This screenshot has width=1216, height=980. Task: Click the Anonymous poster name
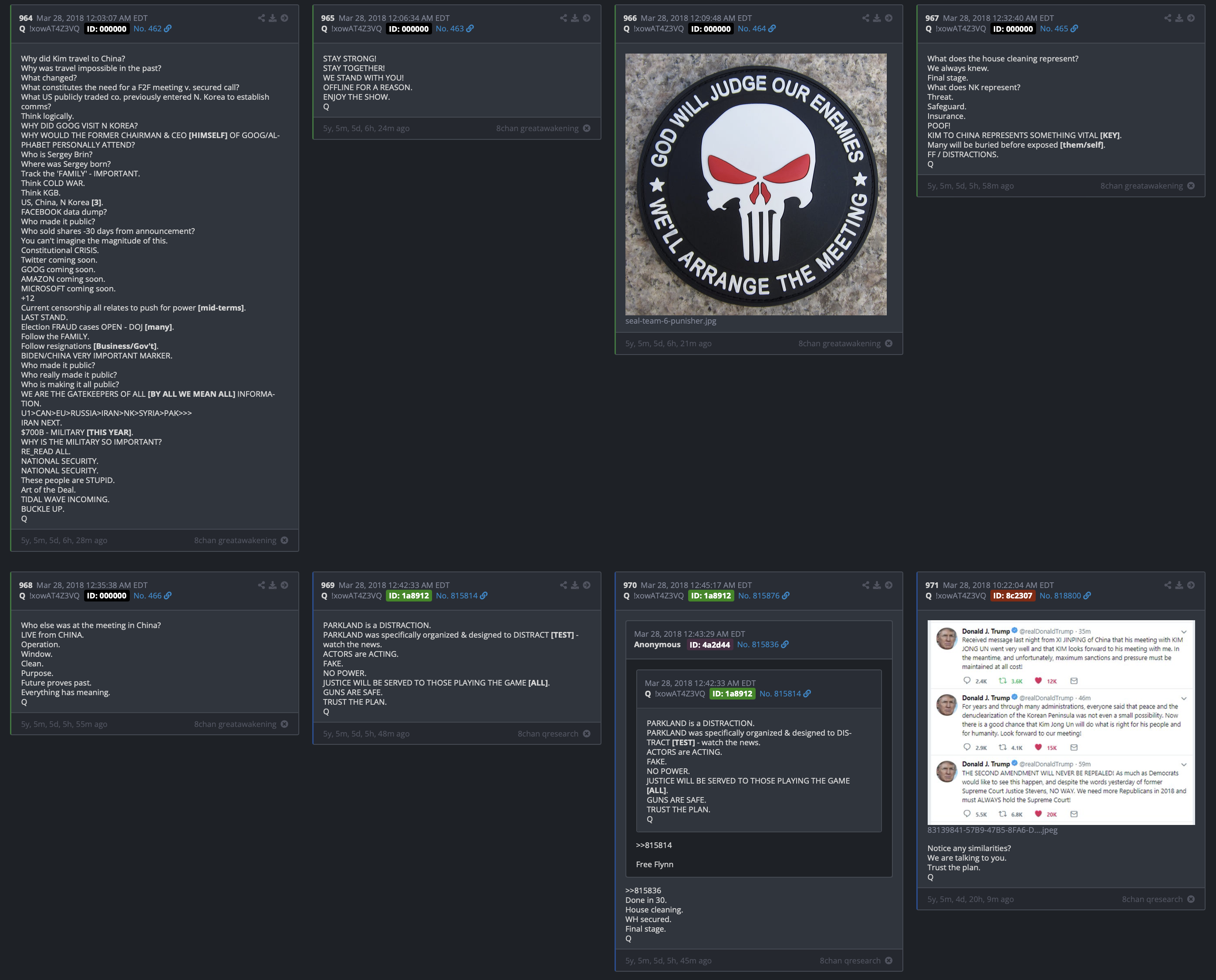tap(657, 645)
